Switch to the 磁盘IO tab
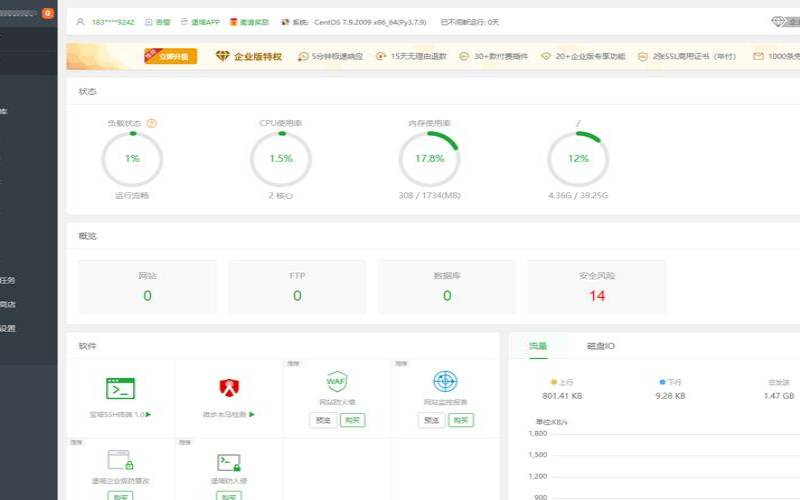Screen dimensions: 800x500 [x=601, y=346]
